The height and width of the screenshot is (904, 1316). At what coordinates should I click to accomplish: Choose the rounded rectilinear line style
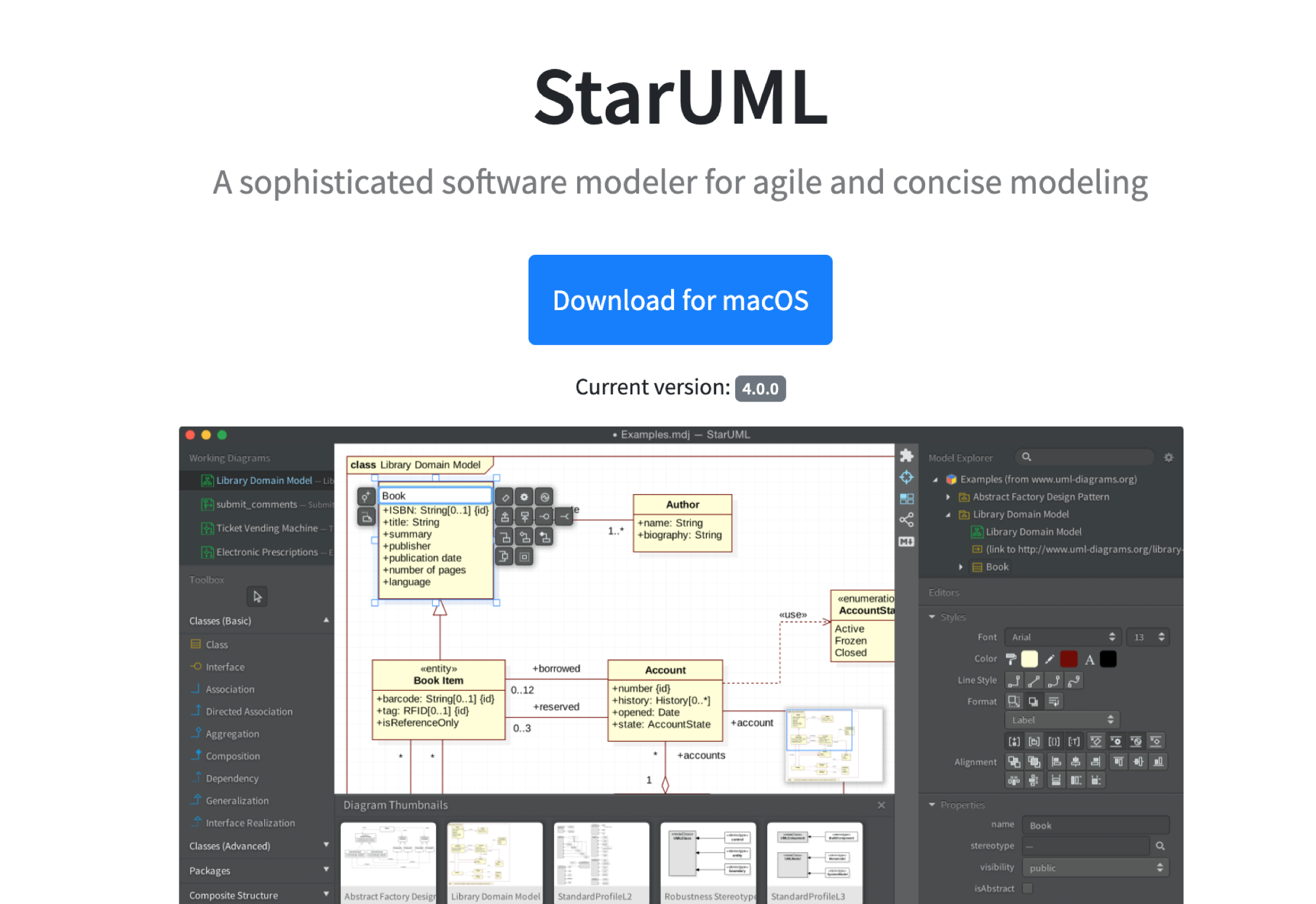click(x=1054, y=681)
